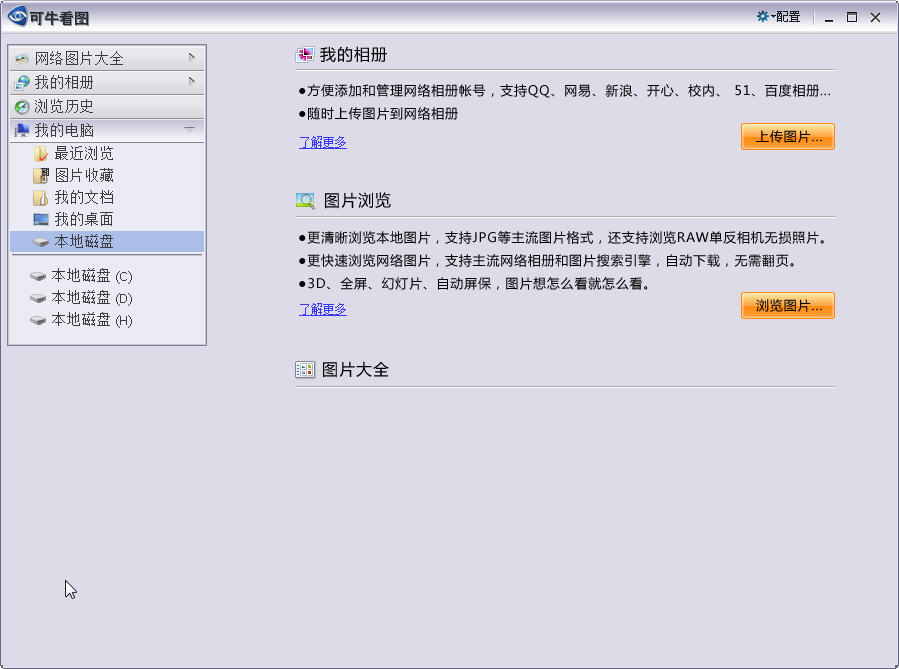The height and width of the screenshot is (669, 899).
Task: Click the 我的相册 section header icon
Action: click(305, 54)
